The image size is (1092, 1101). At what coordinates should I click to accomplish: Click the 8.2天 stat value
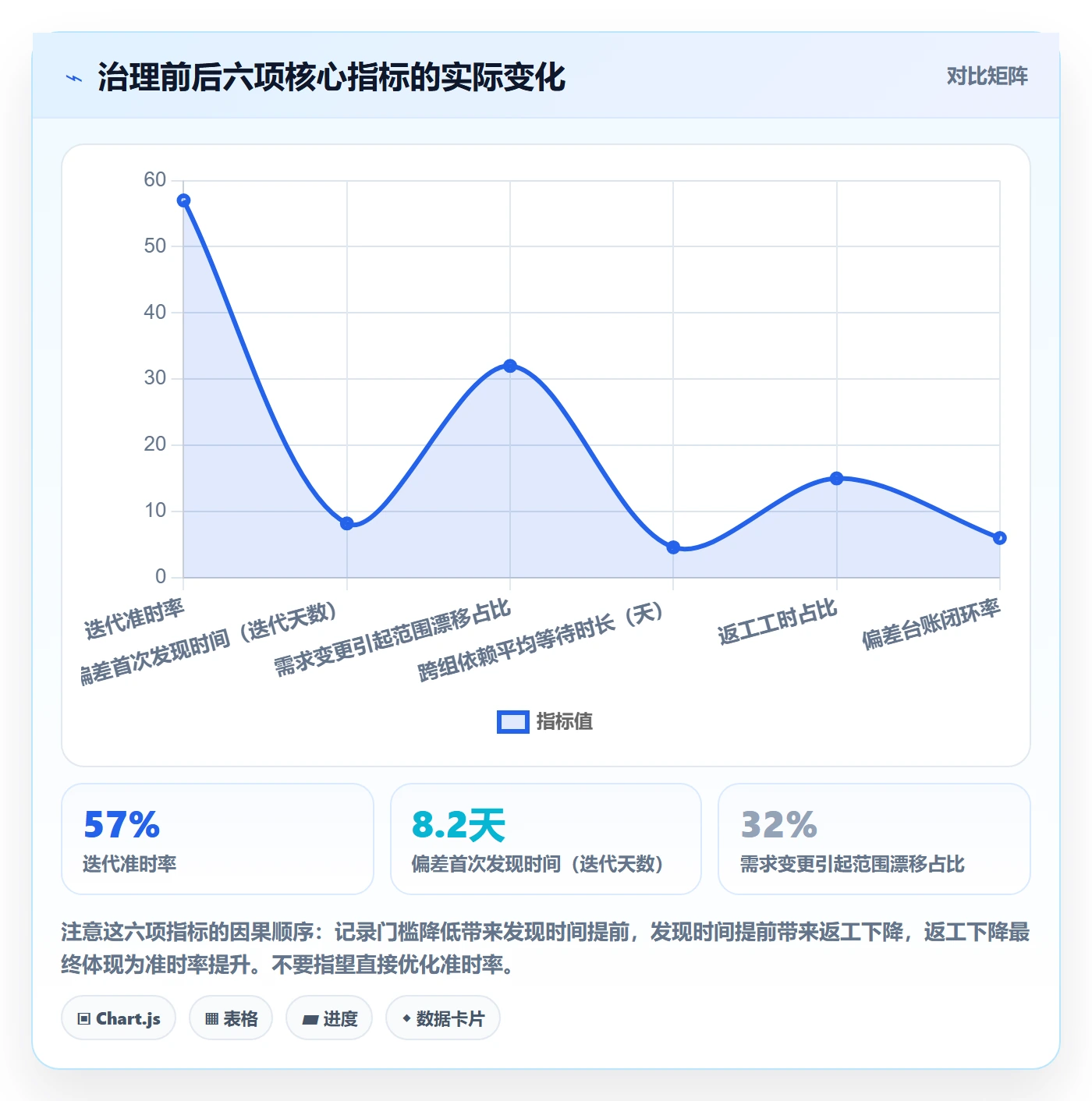tap(459, 825)
